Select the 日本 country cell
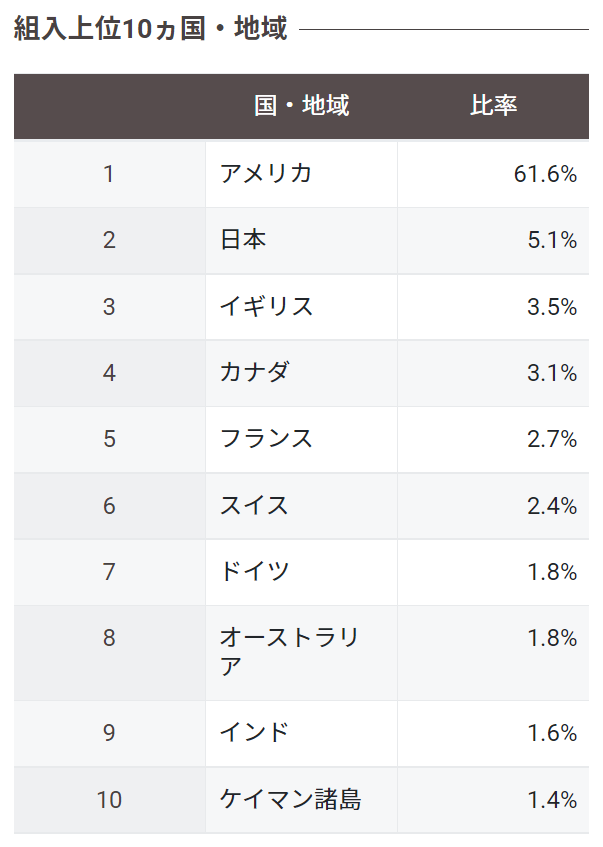The height and width of the screenshot is (847, 603). click(x=302, y=240)
